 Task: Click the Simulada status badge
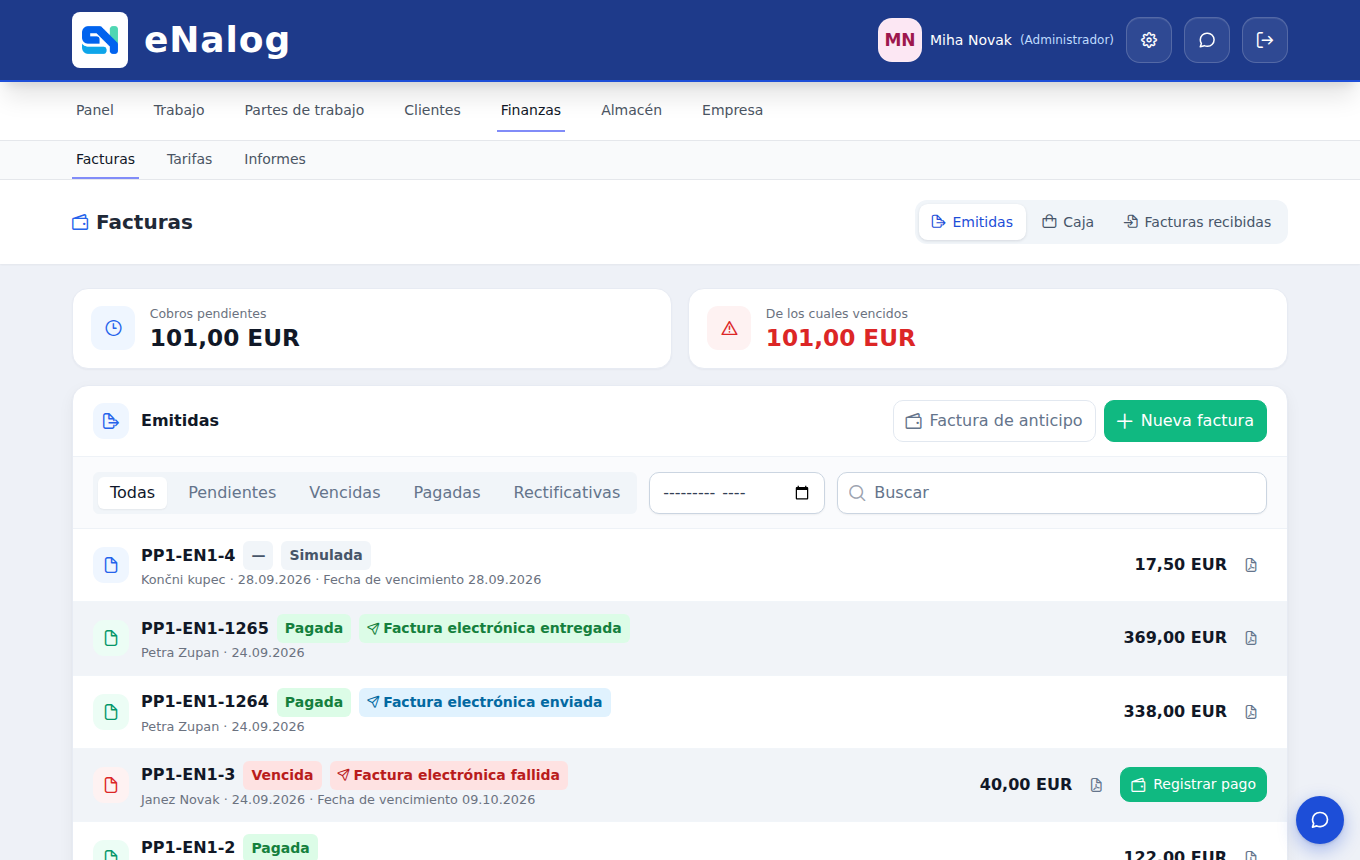326,555
